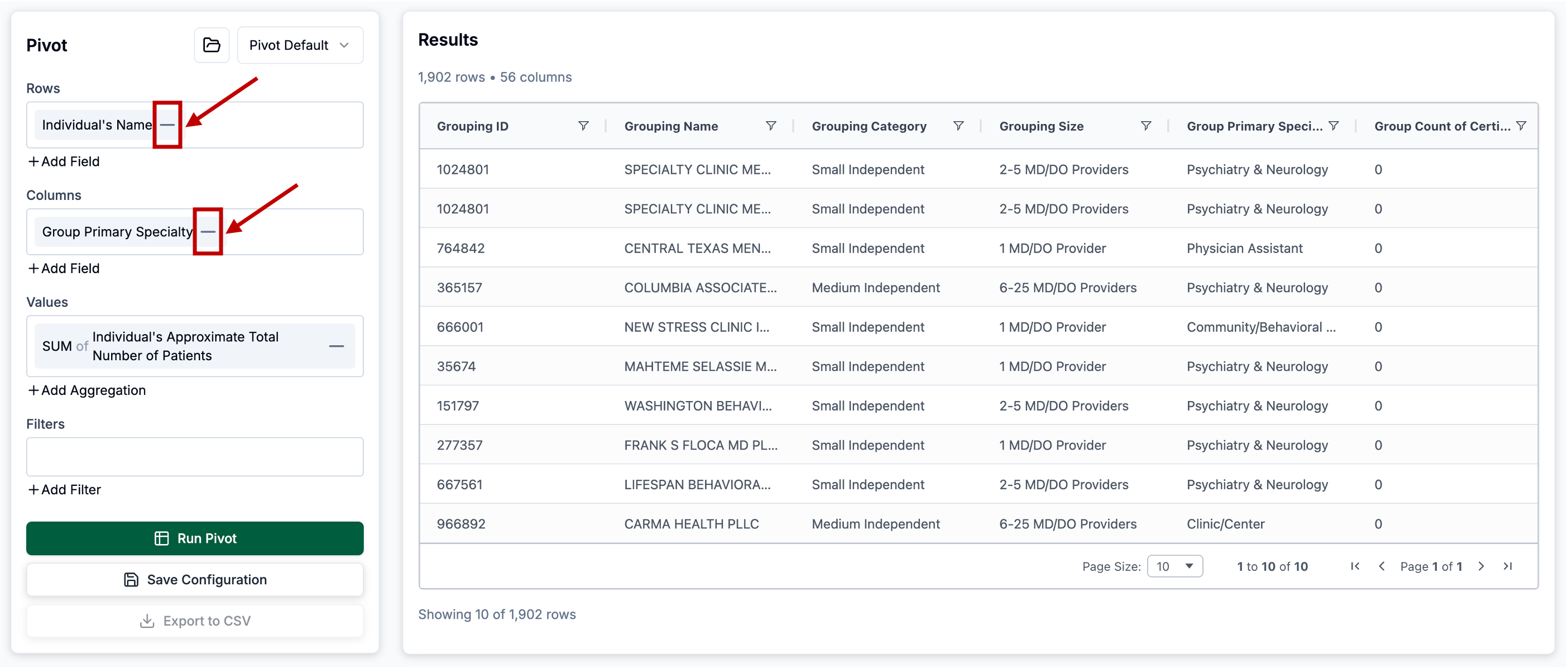Viewport: 1568px width, 668px height.
Task: Click the empty Filters box
Action: (195, 457)
